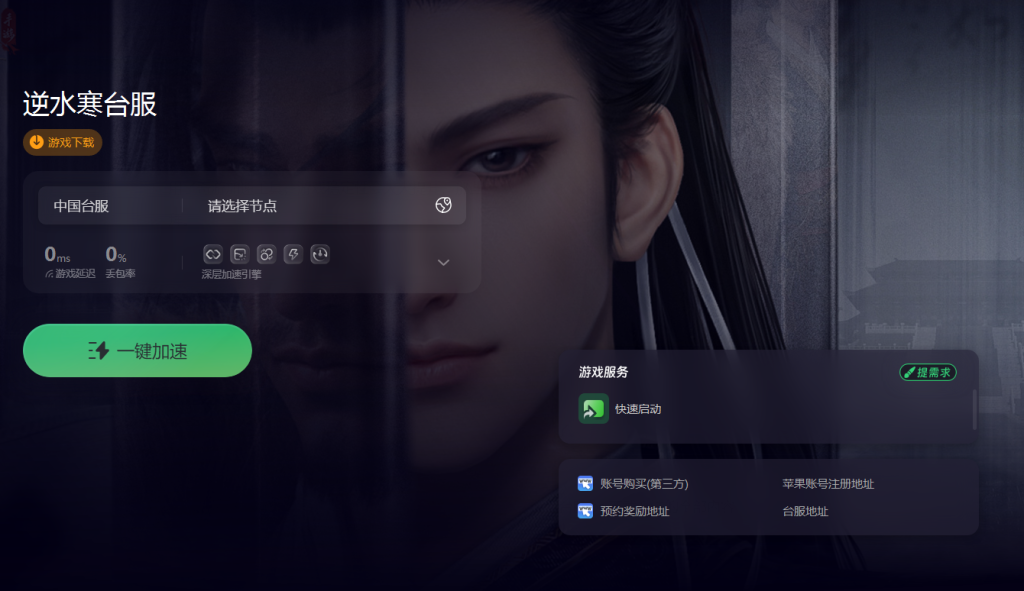Click the lightning bolt engine icon
The width and height of the screenshot is (1024, 591).
(293, 254)
